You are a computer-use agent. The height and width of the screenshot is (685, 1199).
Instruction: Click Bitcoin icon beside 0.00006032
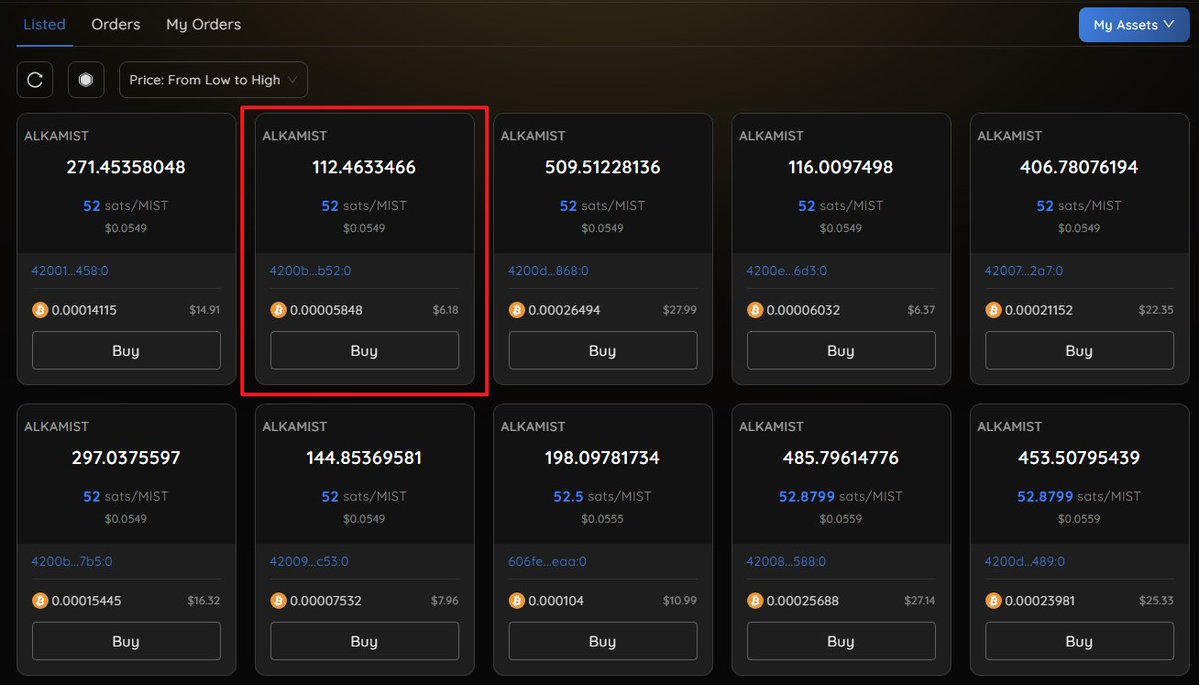755,310
